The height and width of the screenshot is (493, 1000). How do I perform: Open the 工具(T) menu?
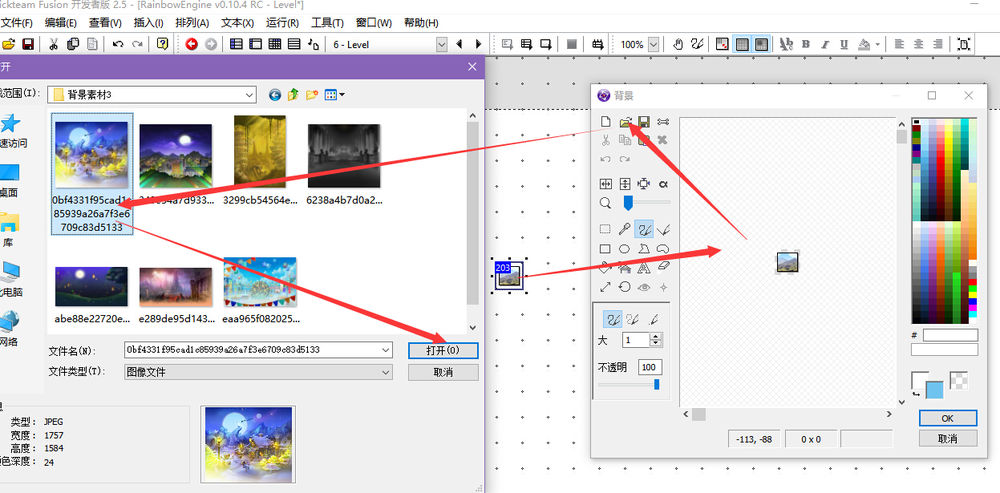327,23
